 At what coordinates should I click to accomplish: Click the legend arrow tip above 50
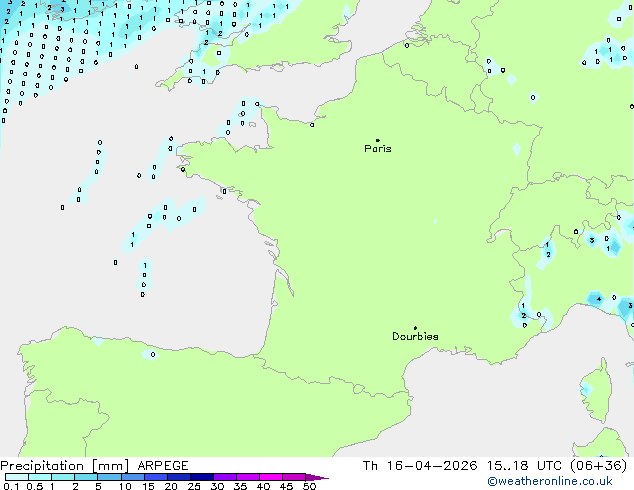coord(317,477)
